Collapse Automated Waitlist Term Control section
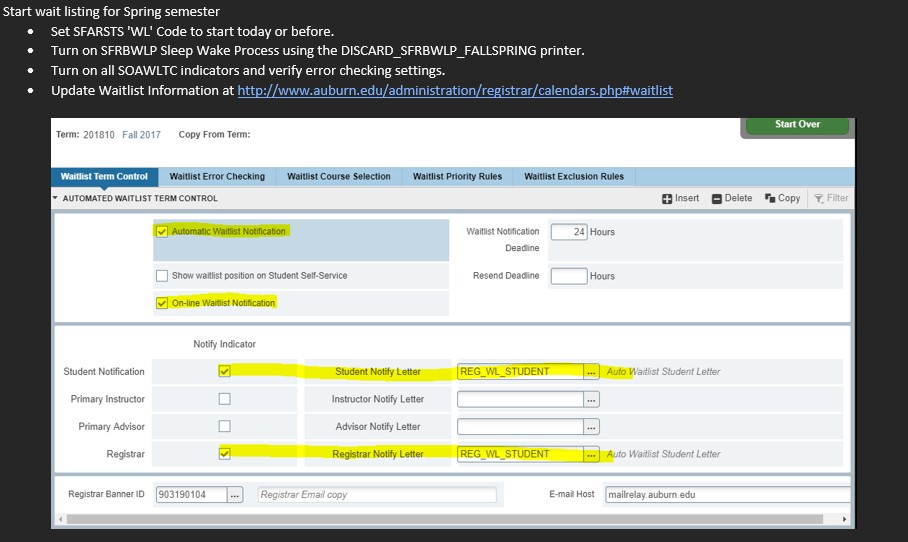 pyautogui.click(x=56, y=198)
